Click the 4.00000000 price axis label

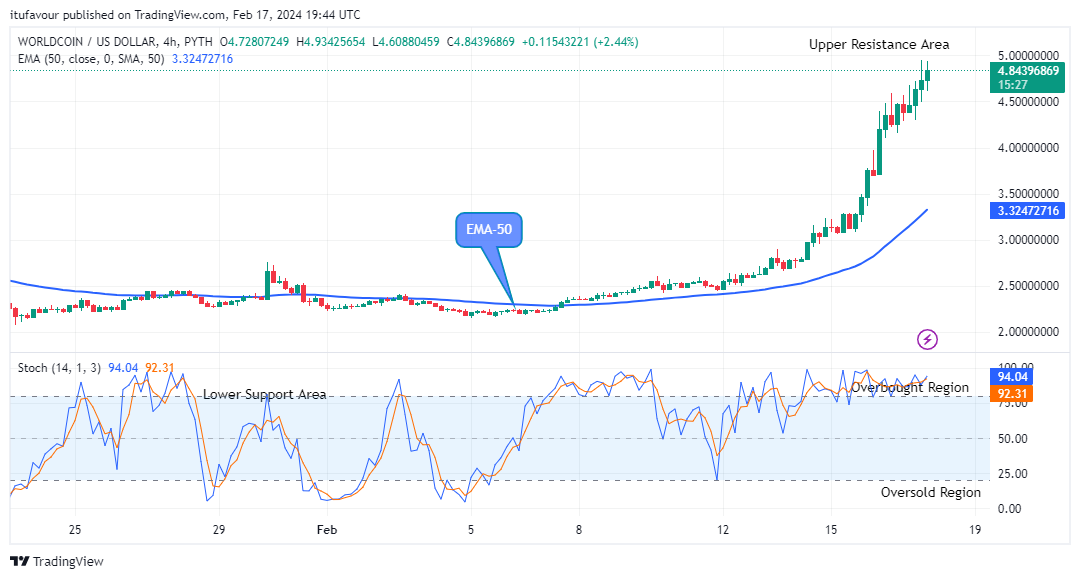pos(1028,148)
